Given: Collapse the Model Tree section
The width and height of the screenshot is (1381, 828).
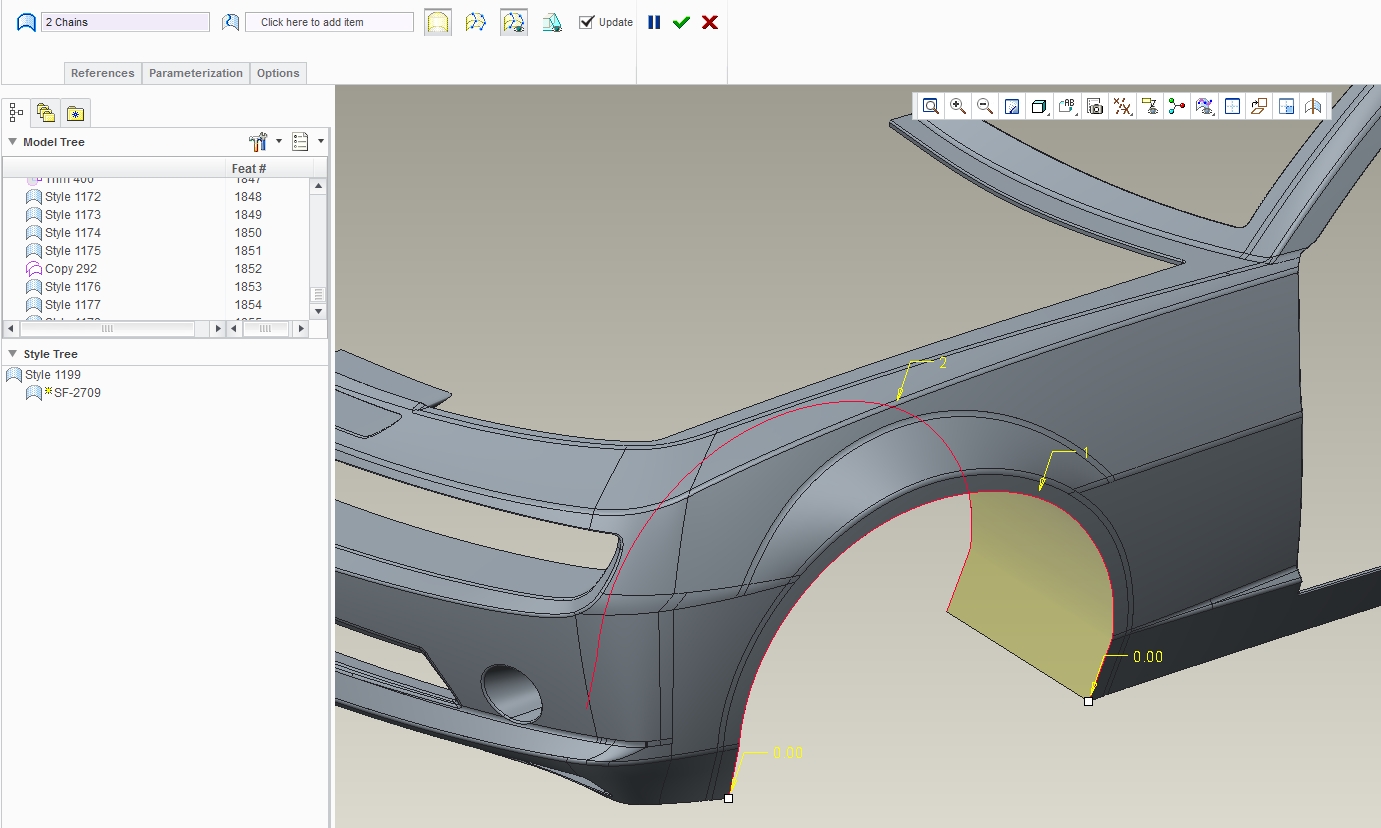Looking at the screenshot, I should click(12, 142).
